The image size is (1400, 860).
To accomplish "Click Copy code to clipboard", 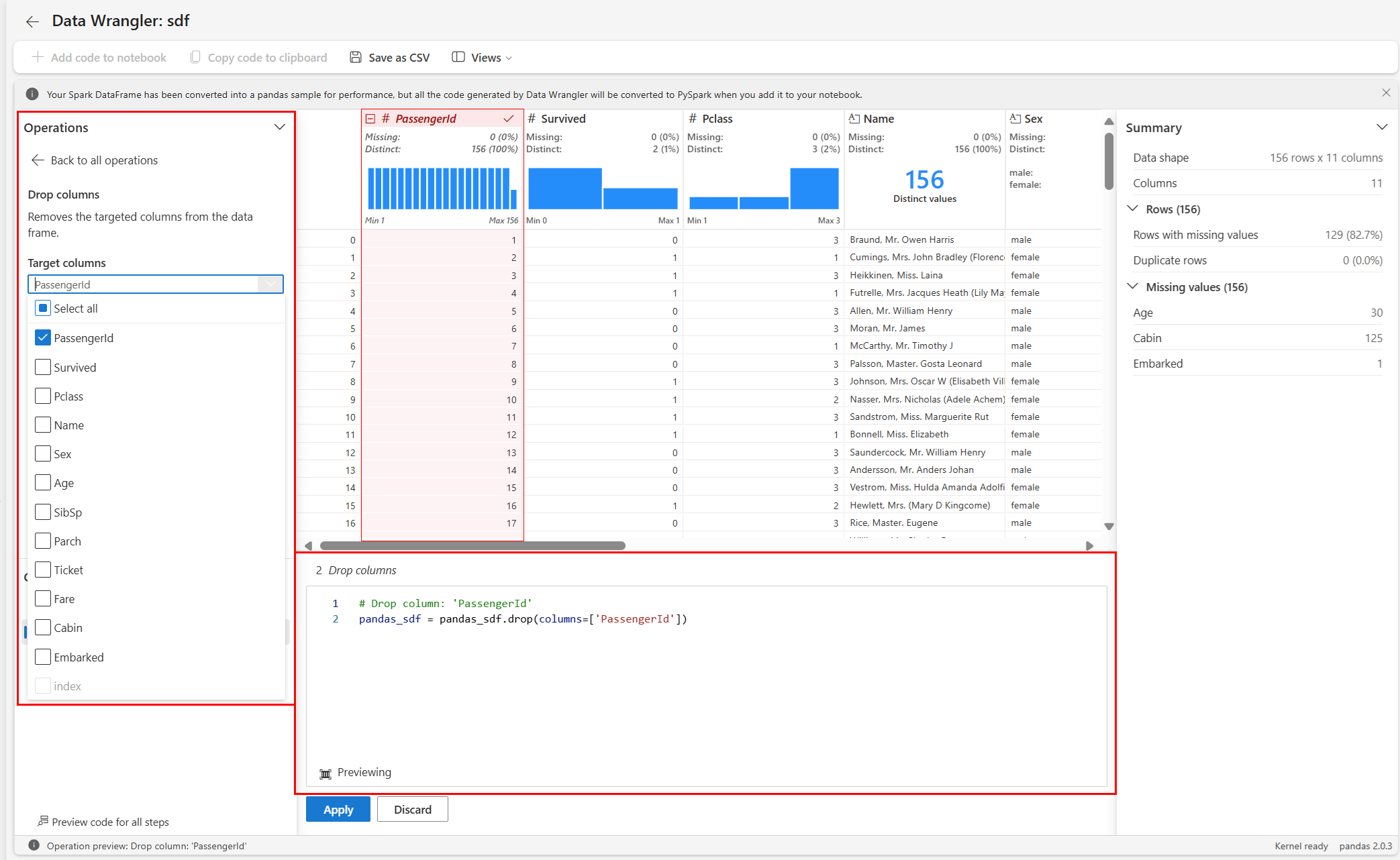I will pyautogui.click(x=259, y=57).
